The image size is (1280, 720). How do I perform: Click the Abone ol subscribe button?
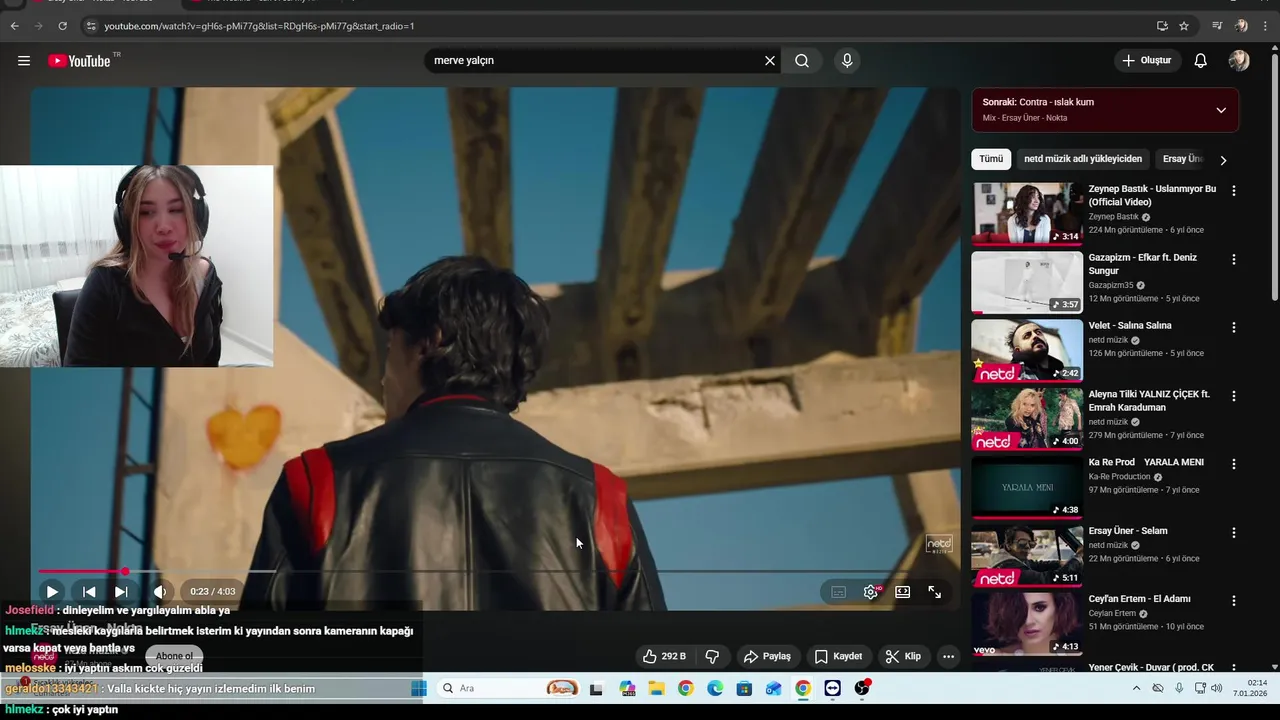tap(174, 657)
